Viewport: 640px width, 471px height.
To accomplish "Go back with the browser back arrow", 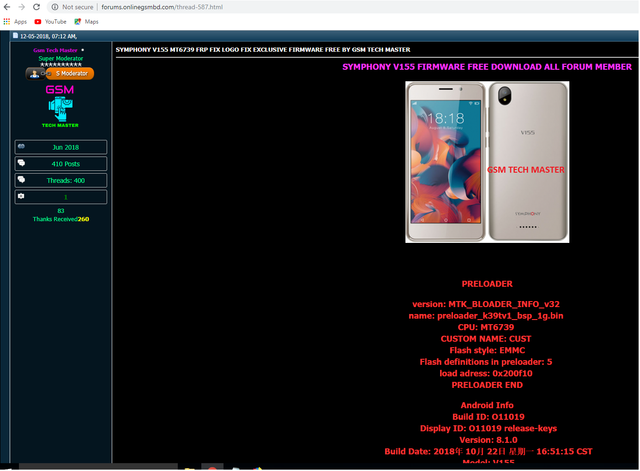I will pyautogui.click(x=7, y=7).
